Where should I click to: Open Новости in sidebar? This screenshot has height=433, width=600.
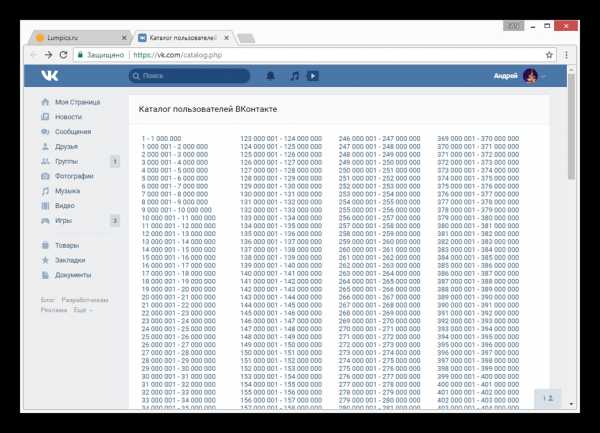(68, 117)
